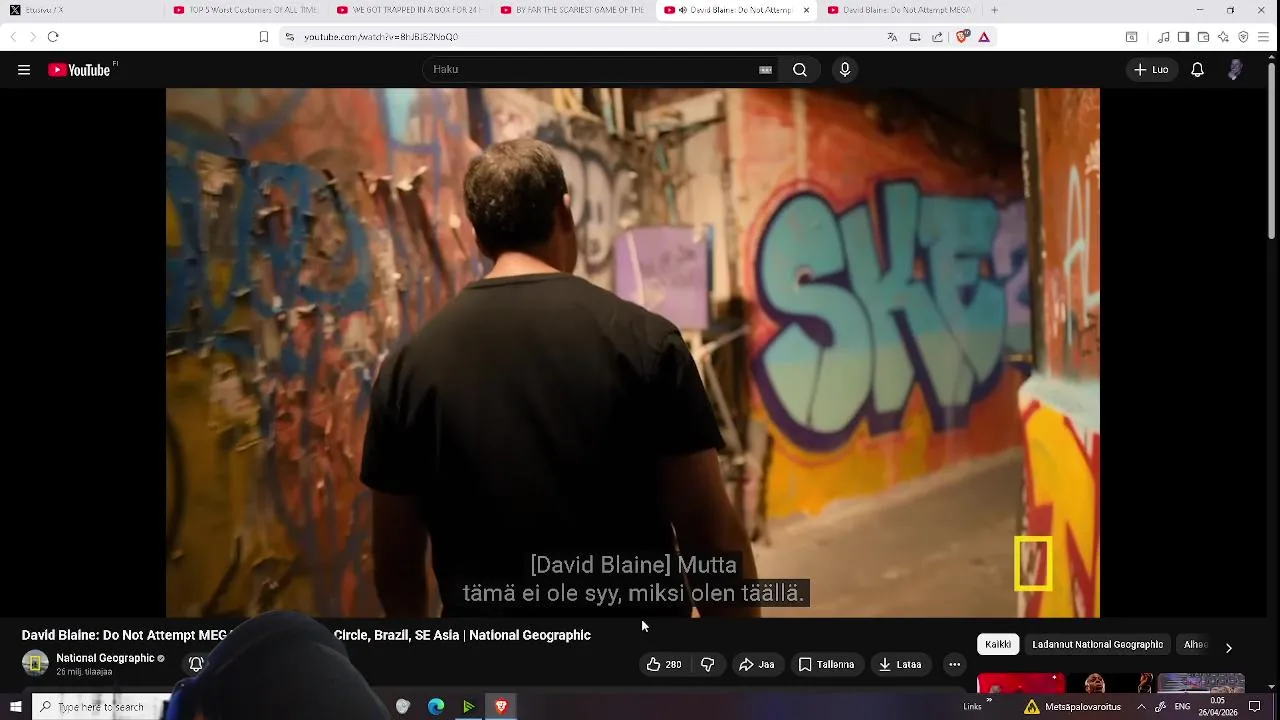This screenshot has width=1280, height=720.
Task: Go back in browser history
Action: tap(13, 37)
